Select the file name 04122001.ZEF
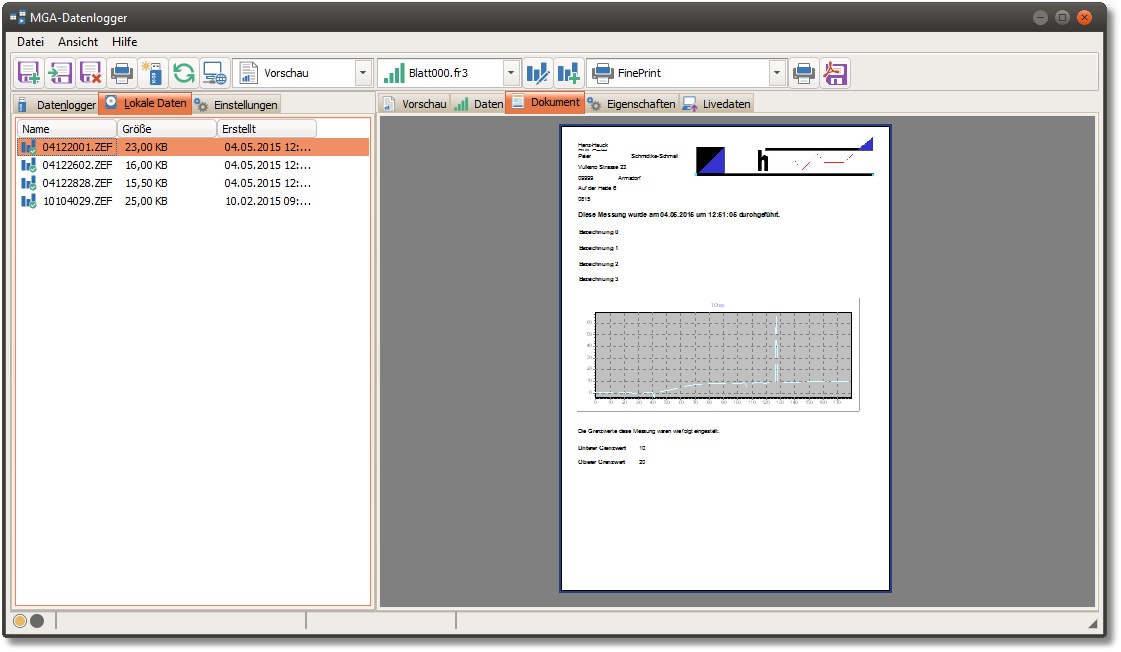The height and width of the screenshot is (652, 1121). [x=77, y=147]
